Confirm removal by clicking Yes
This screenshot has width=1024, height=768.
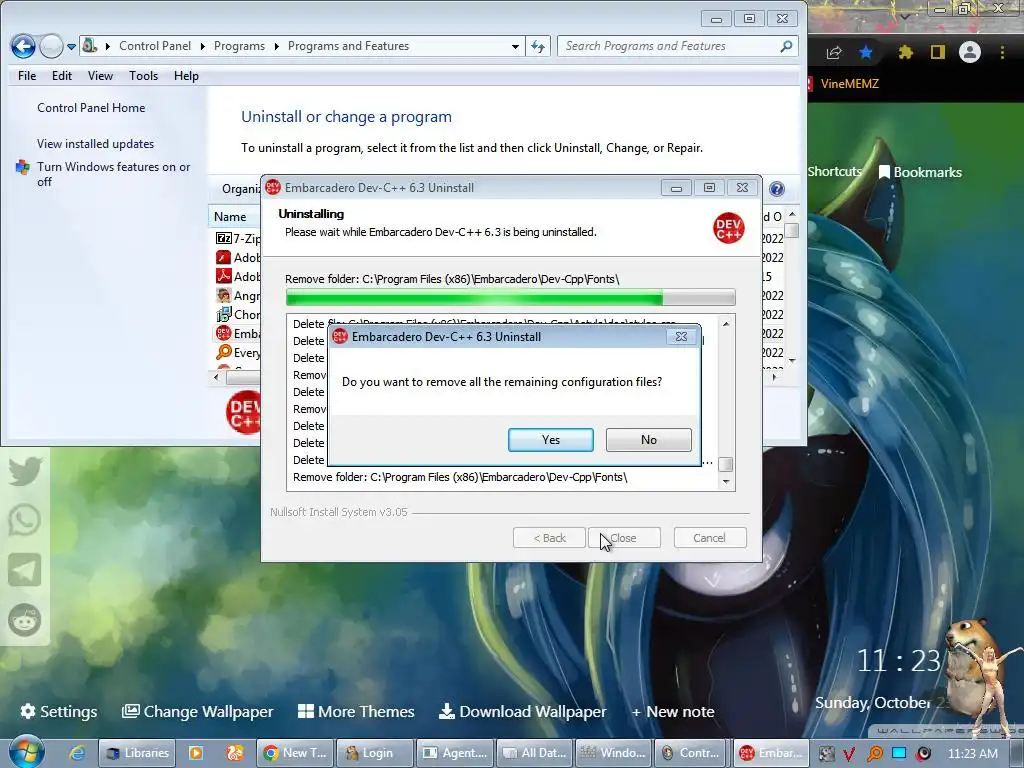point(551,440)
